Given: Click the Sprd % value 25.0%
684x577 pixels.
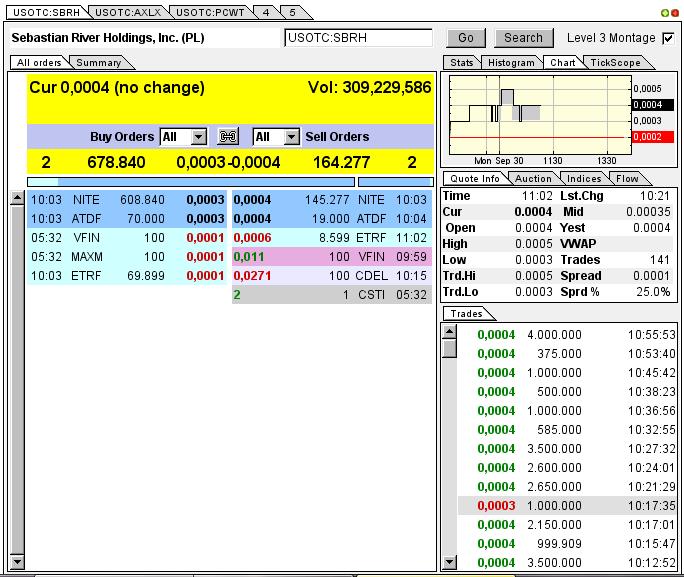Looking at the screenshot, I should point(653,292).
